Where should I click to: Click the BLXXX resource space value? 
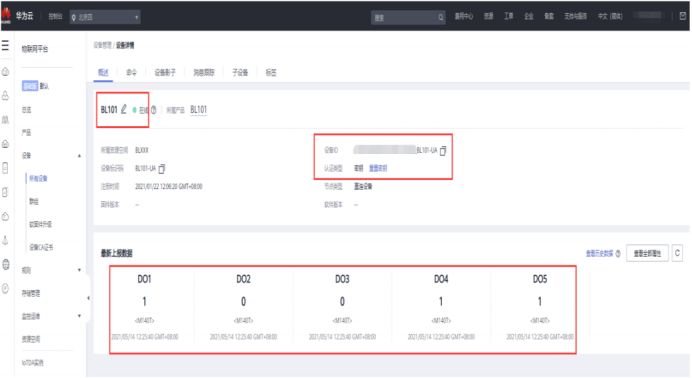[x=142, y=150]
